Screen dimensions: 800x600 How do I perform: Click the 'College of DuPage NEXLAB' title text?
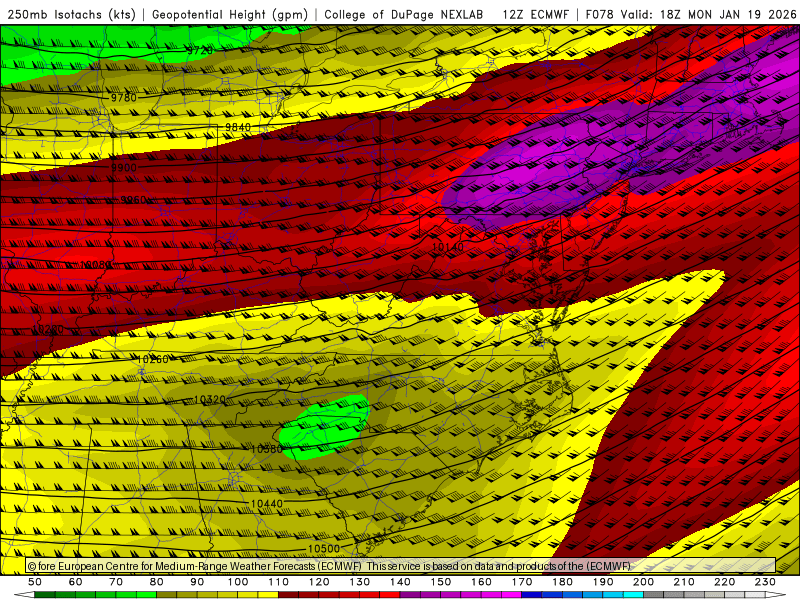[x=403, y=14]
